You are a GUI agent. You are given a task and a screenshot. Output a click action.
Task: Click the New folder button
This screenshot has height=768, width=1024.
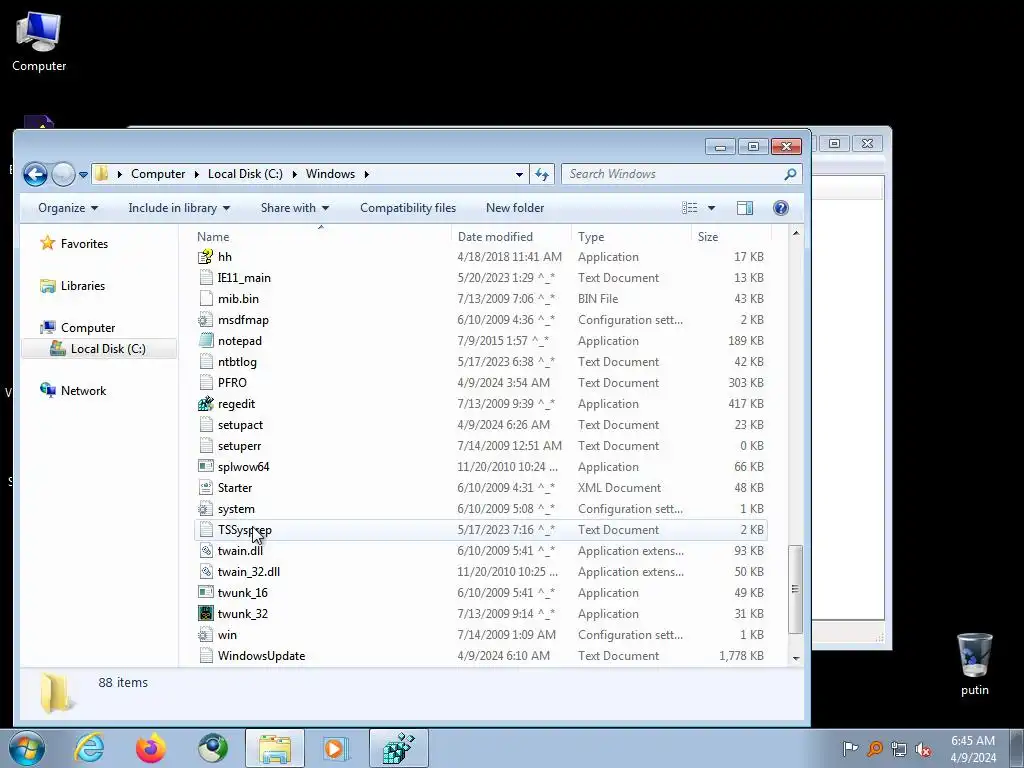coord(515,208)
